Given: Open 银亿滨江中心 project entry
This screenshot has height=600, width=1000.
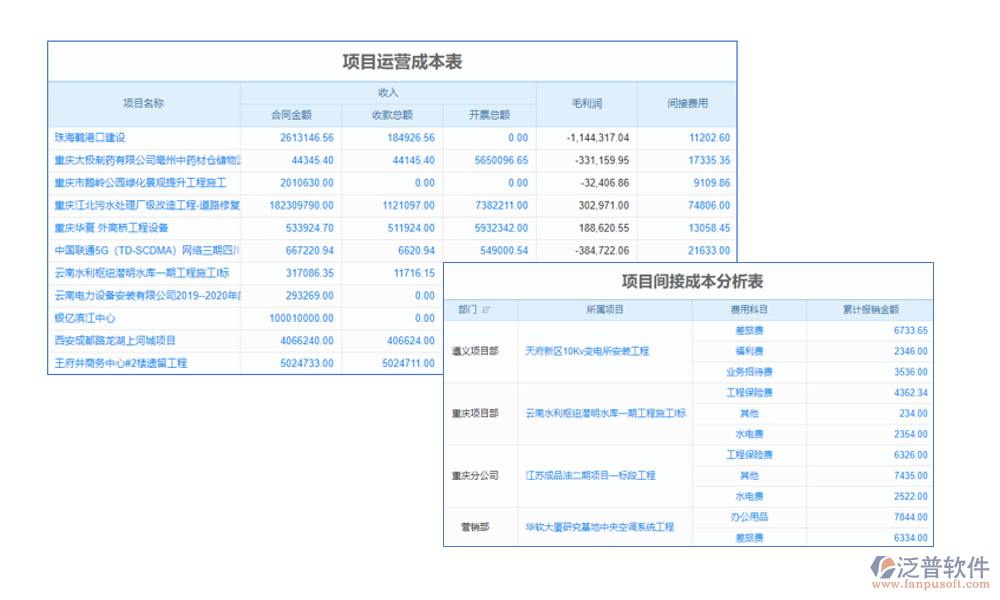Looking at the screenshot, I should (x=85, y=318).
